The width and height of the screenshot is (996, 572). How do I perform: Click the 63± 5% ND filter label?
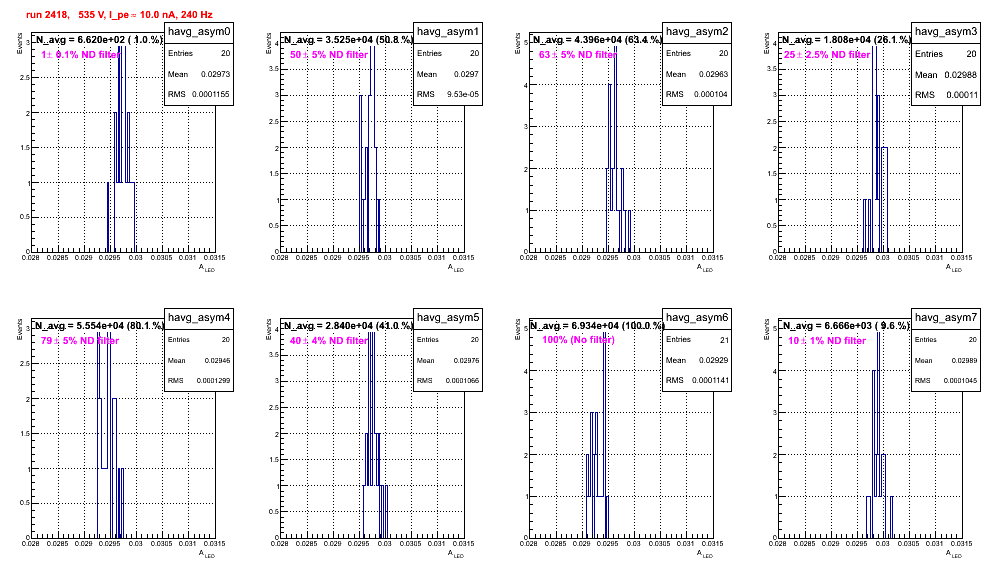point(578,55)
